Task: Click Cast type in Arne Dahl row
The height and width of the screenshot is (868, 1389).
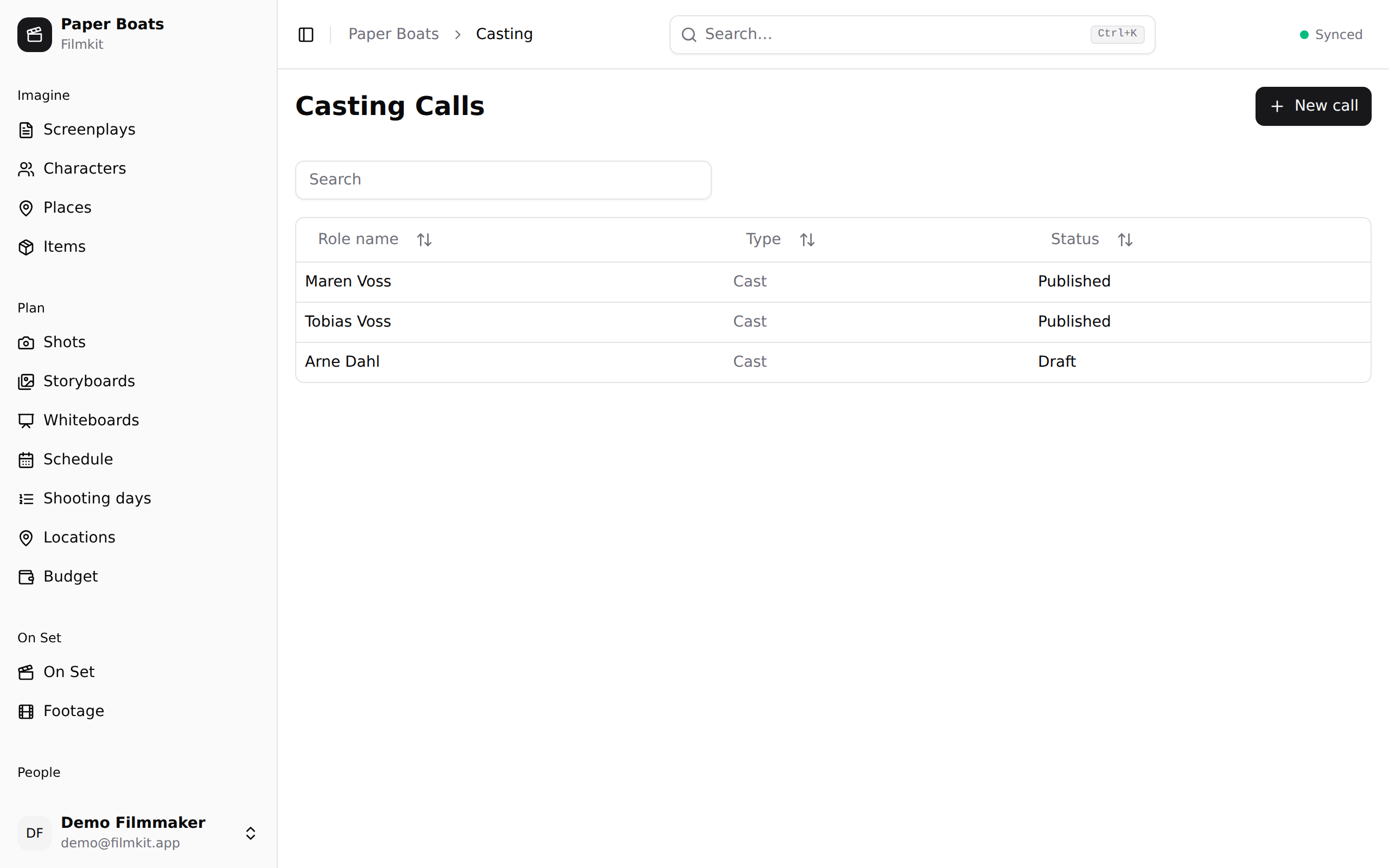Action: click(750, 362)
